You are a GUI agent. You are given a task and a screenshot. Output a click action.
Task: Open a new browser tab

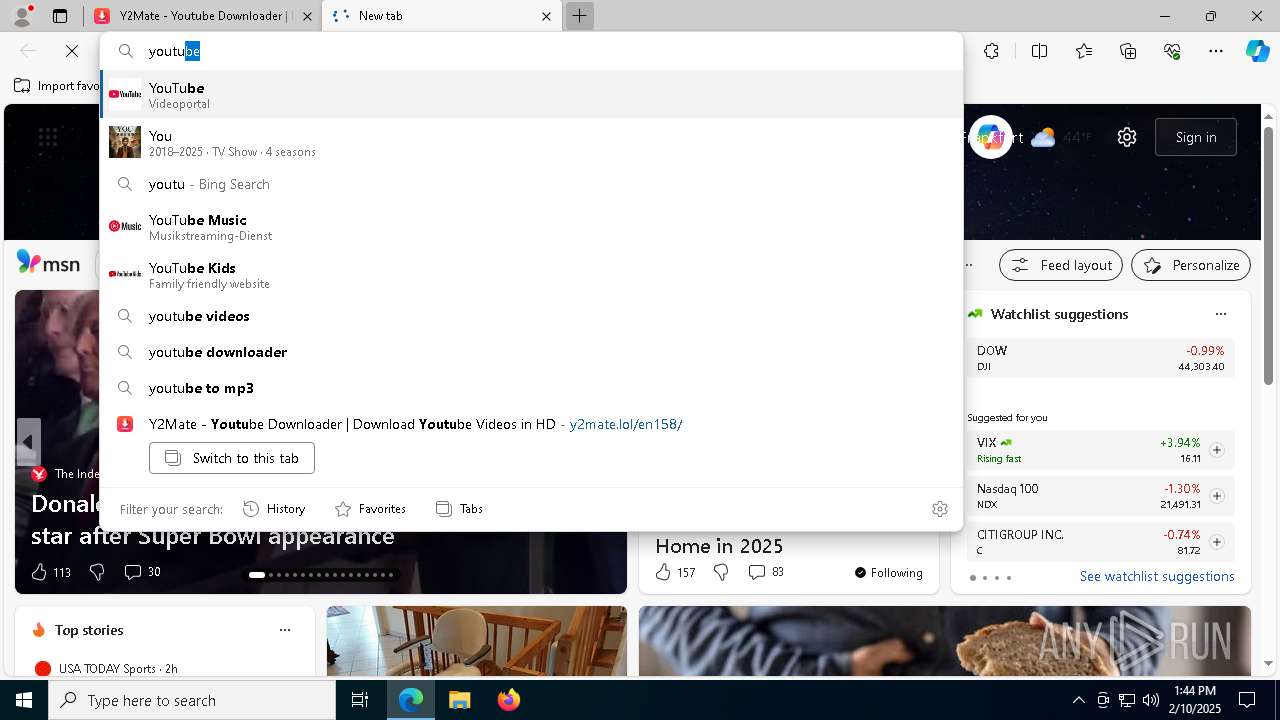click(579, 16)
